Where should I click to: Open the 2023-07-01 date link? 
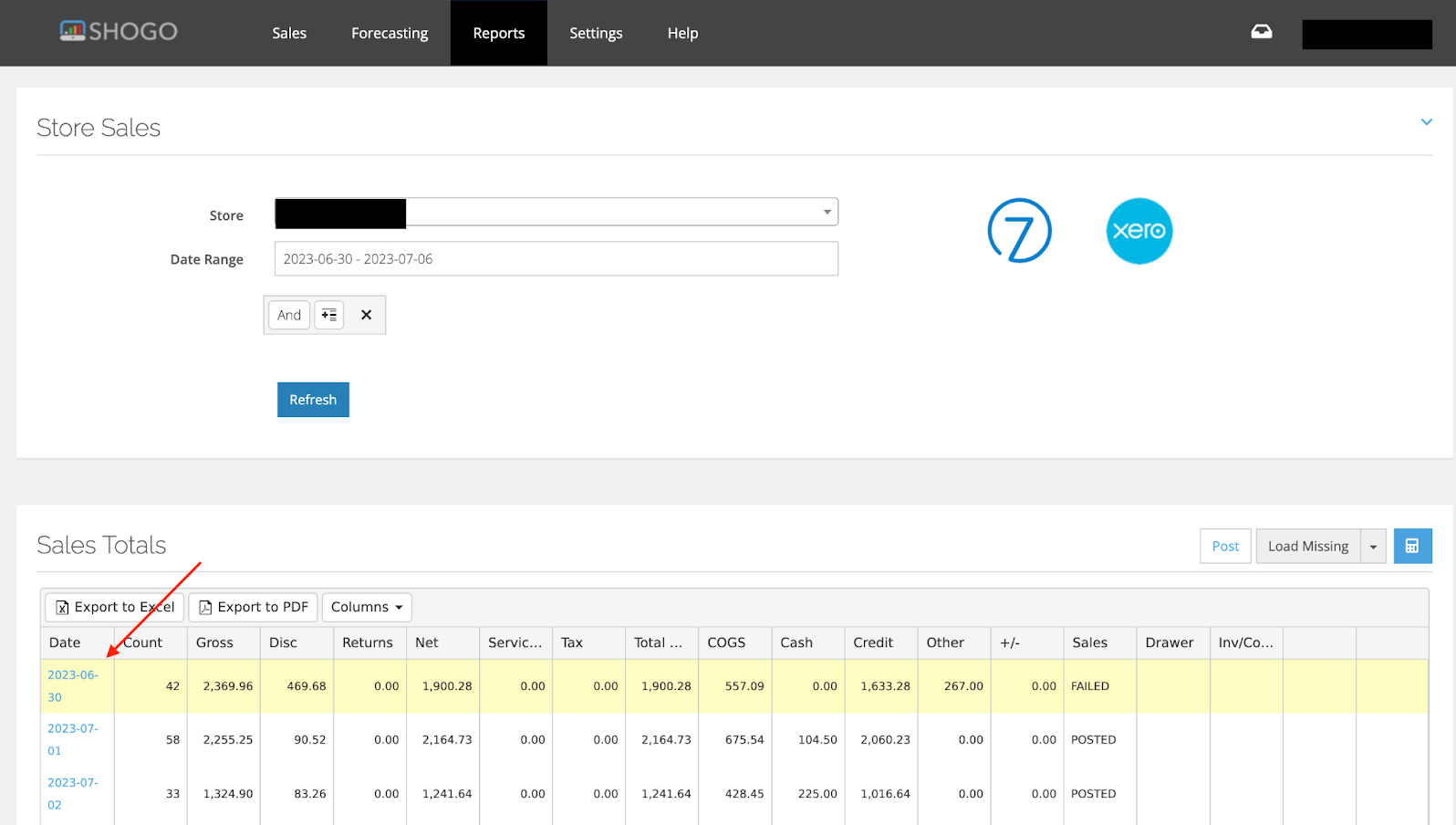72,739
